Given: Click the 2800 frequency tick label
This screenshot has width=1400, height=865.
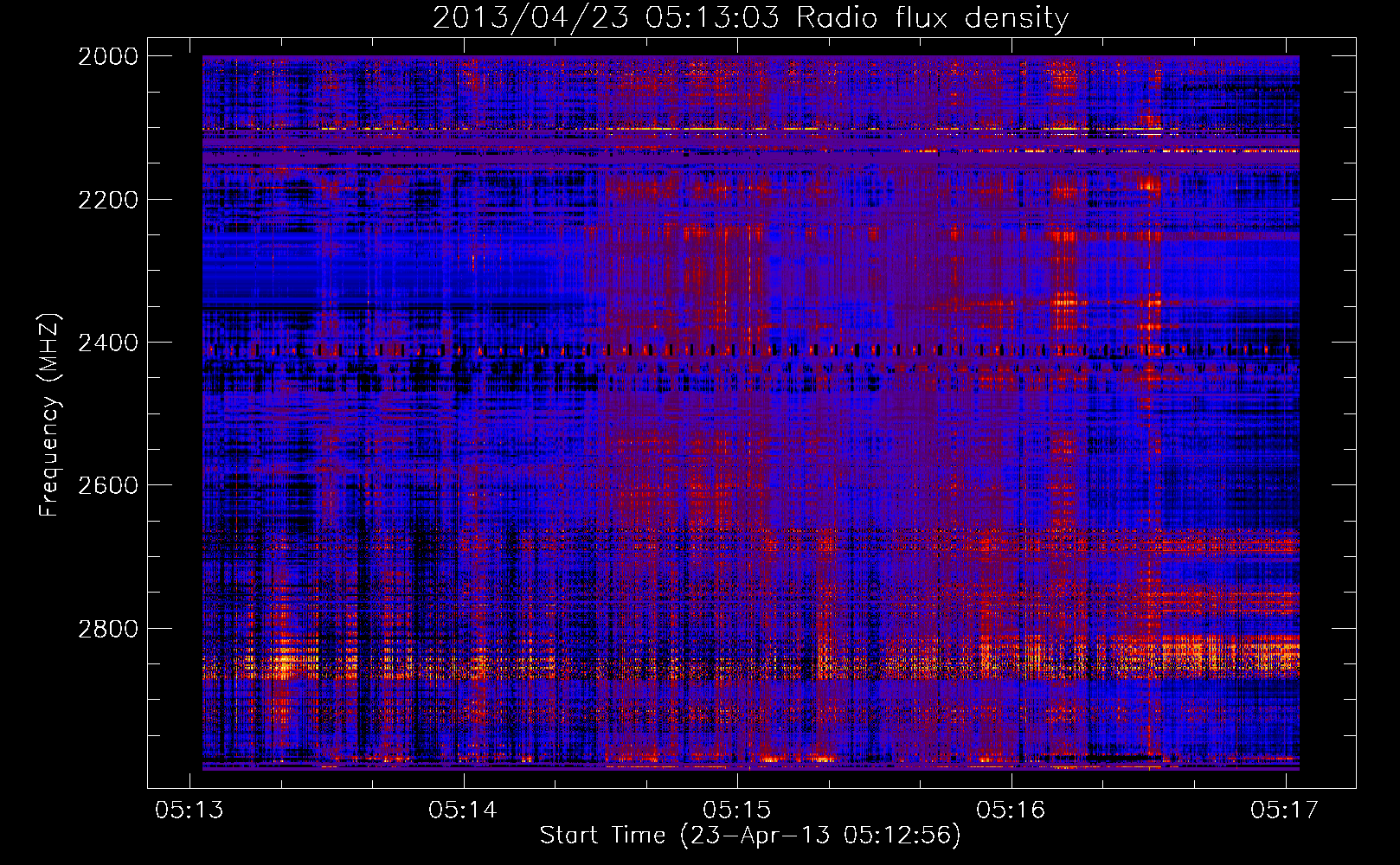Looking at the screenshot, I should pos(108,629).
